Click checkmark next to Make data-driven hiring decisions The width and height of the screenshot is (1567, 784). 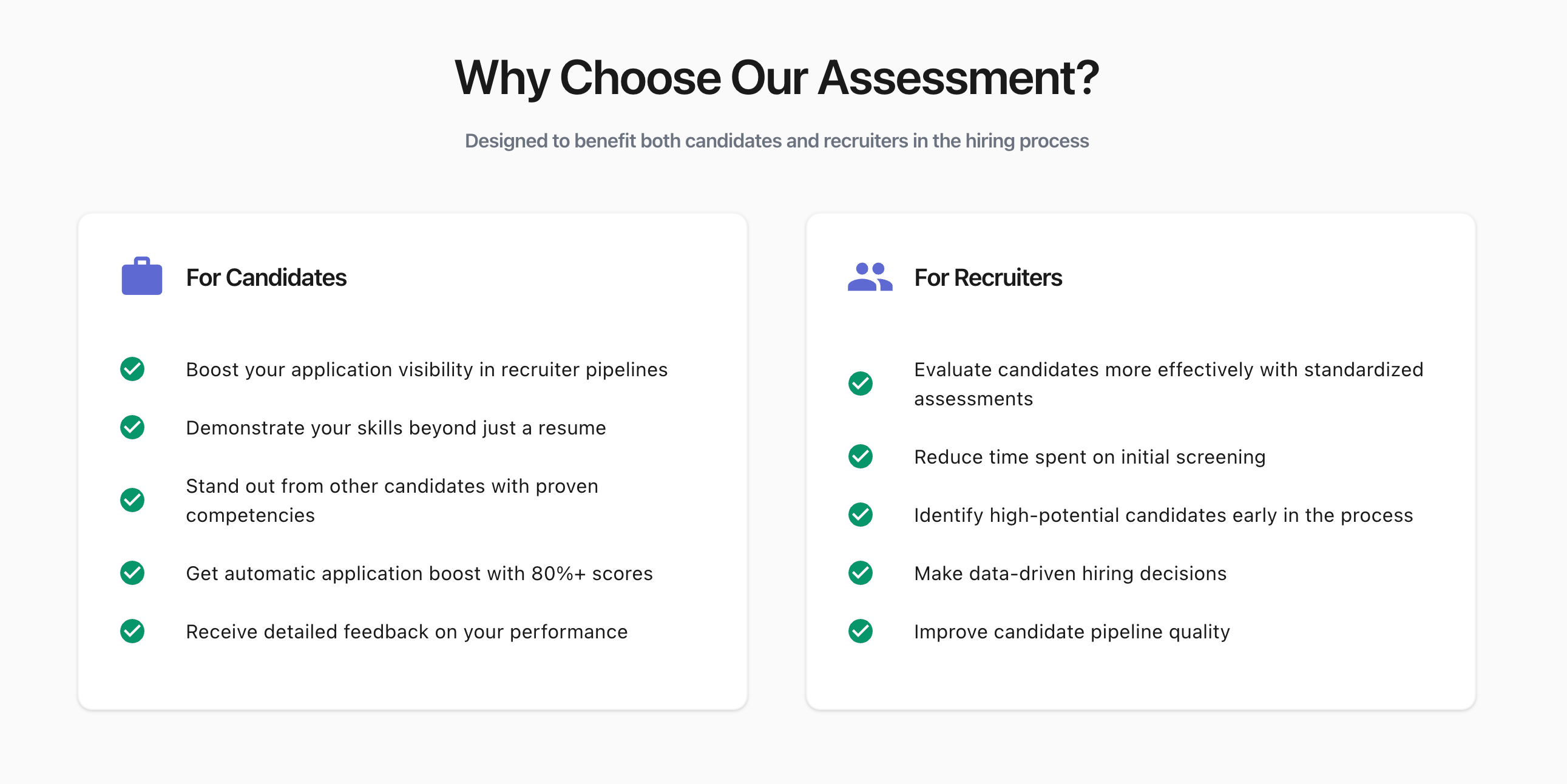(x=860, y=573)
